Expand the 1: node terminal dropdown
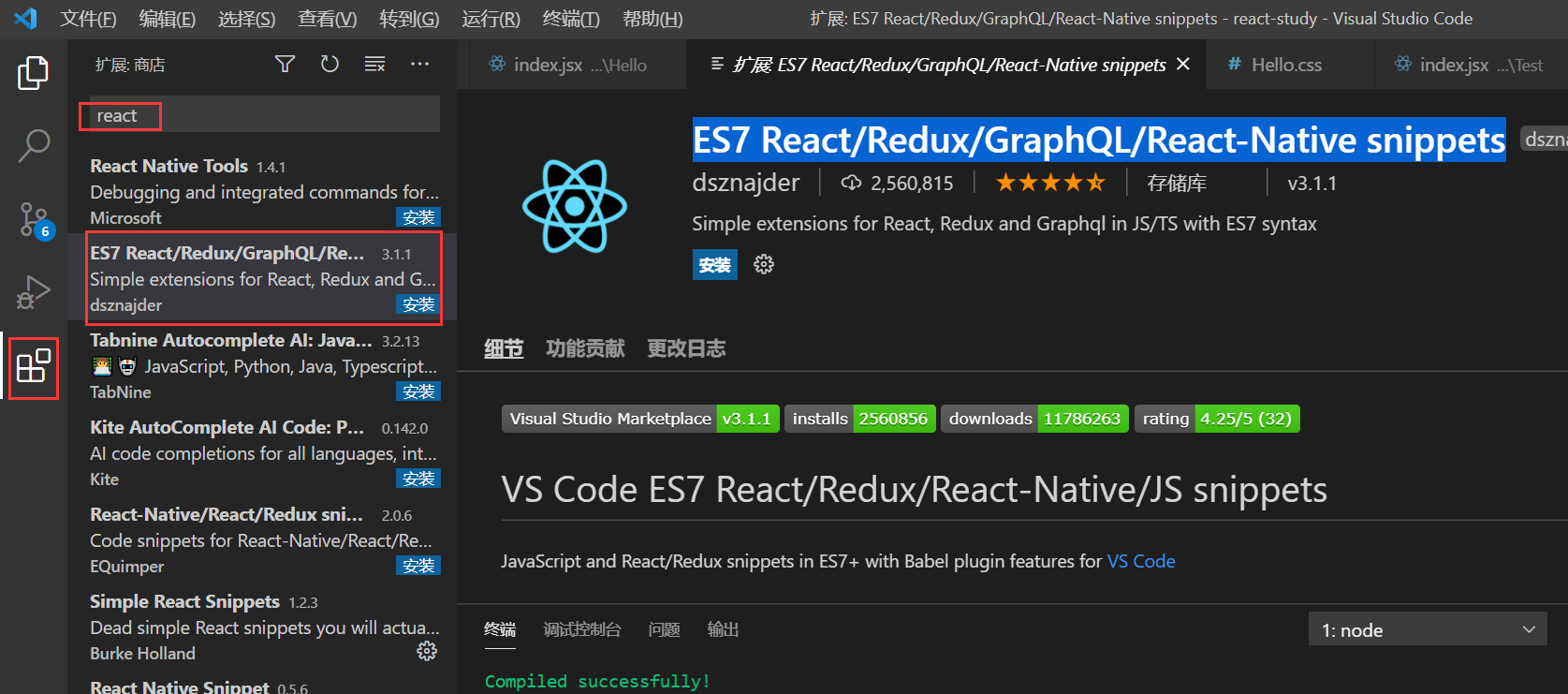 (1428, 629)
